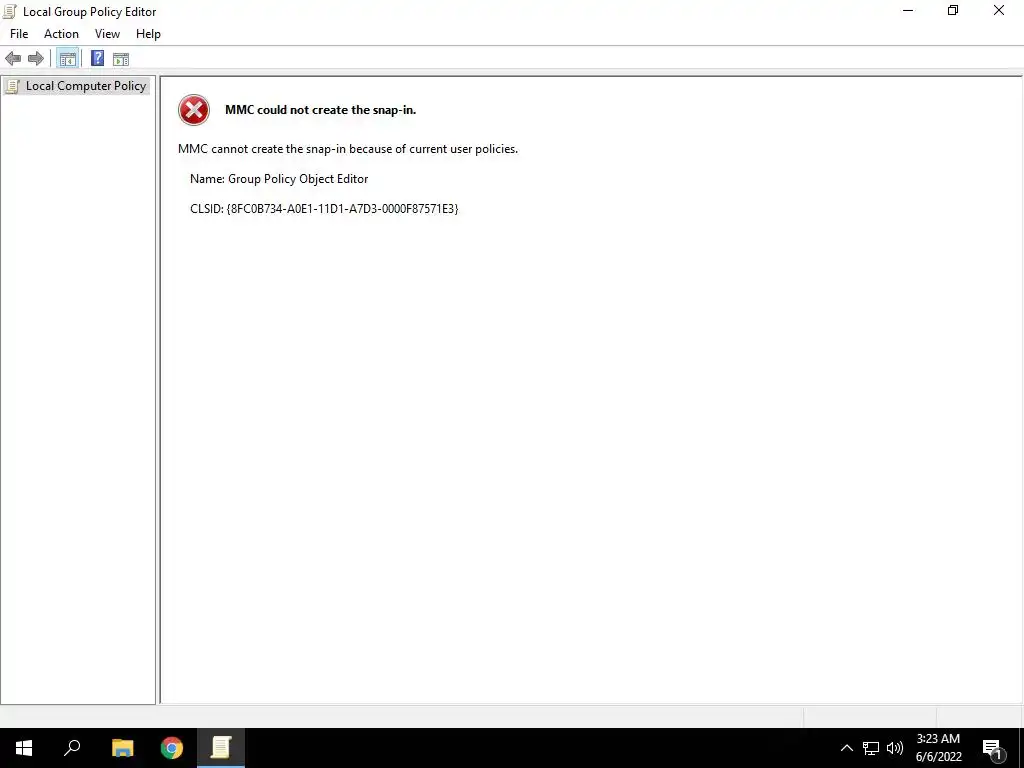
Task: Toggle Show/Hide Console Tree icon
Action: pos(68,59)
